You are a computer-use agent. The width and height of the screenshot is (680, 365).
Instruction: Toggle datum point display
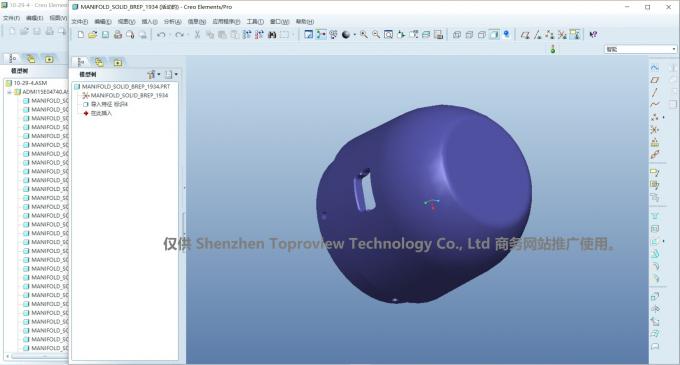[550, 35]
